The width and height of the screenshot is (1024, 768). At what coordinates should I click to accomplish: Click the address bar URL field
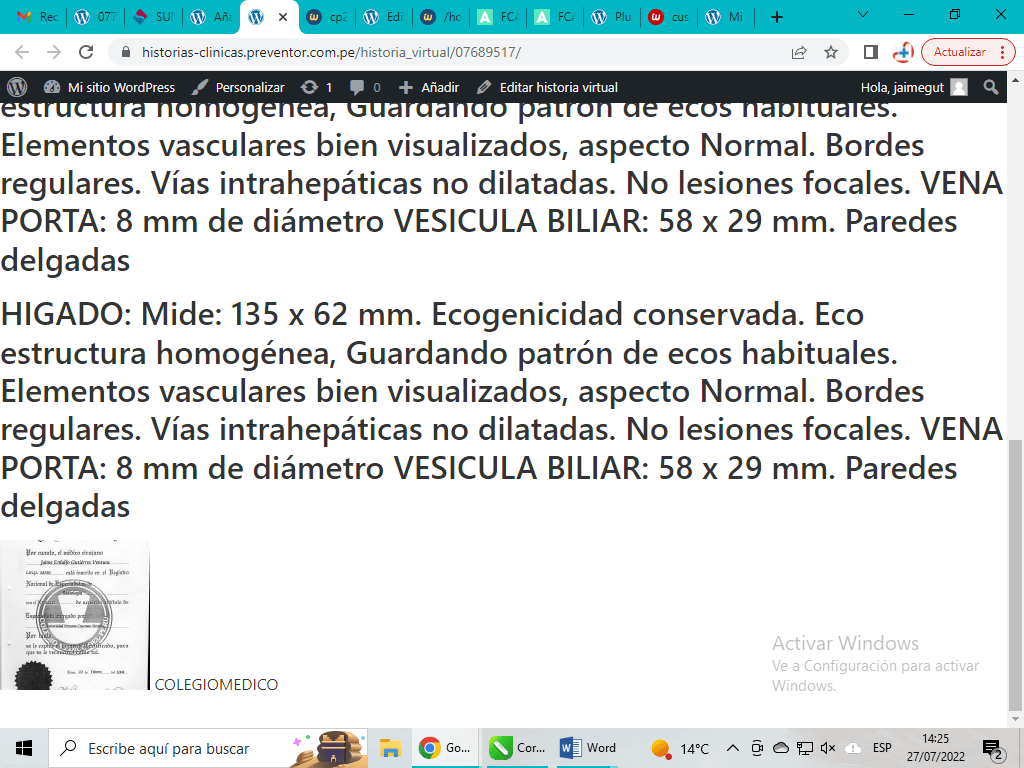tap(451, 52)
